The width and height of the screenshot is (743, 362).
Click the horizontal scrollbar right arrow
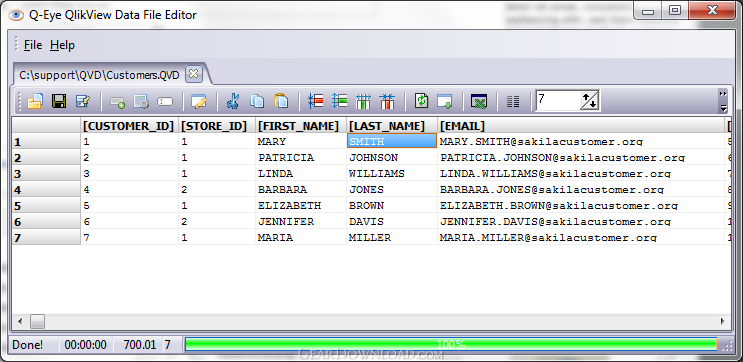(723, 321)
